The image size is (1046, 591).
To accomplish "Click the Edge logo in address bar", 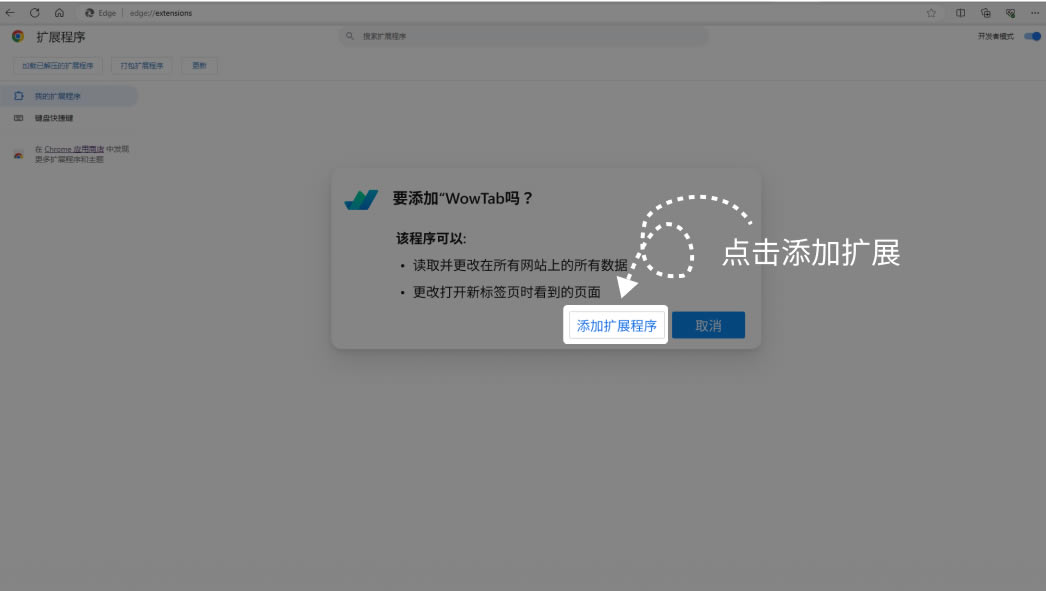I will 89,13.
